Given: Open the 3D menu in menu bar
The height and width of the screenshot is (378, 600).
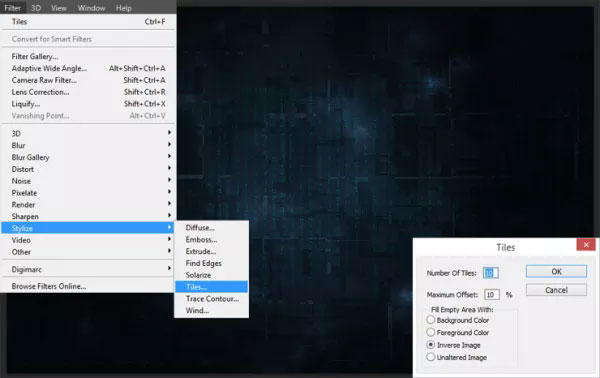Looking at the screenshot, I should pyautogui.click(x=36, y=8).
